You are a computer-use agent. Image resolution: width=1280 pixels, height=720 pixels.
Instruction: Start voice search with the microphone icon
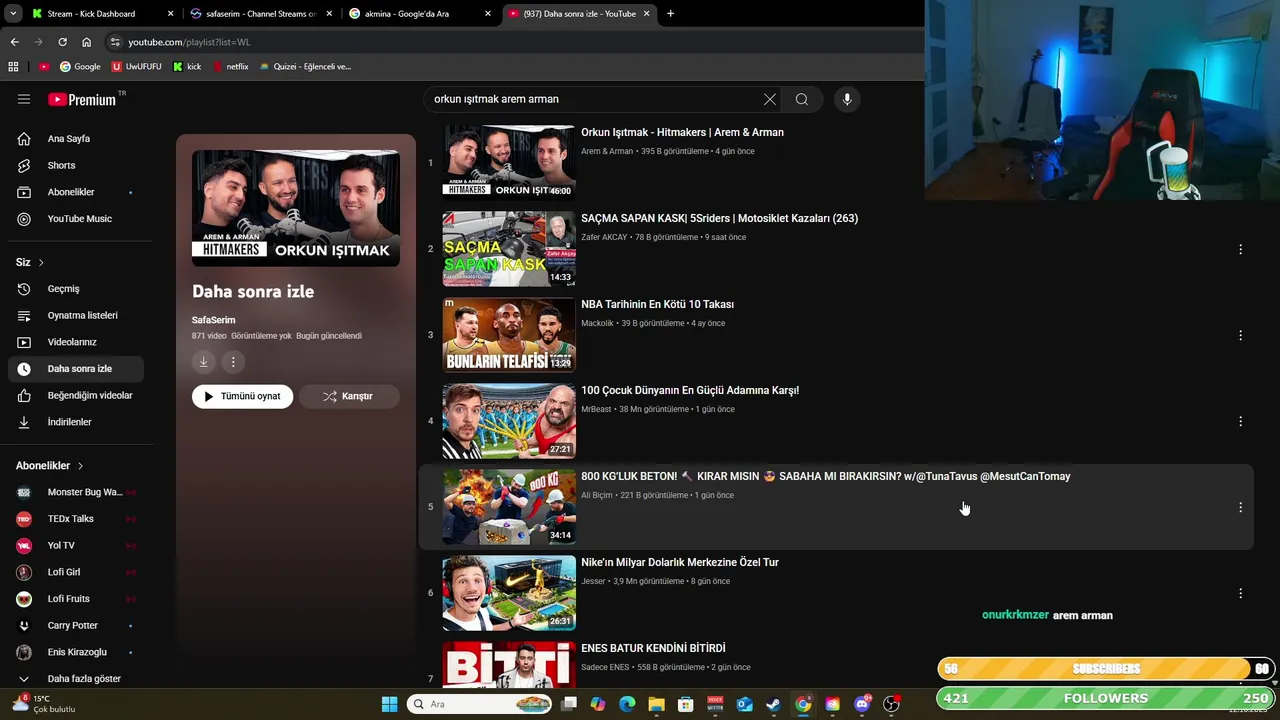pyautogui.click(x=847, y=99)
